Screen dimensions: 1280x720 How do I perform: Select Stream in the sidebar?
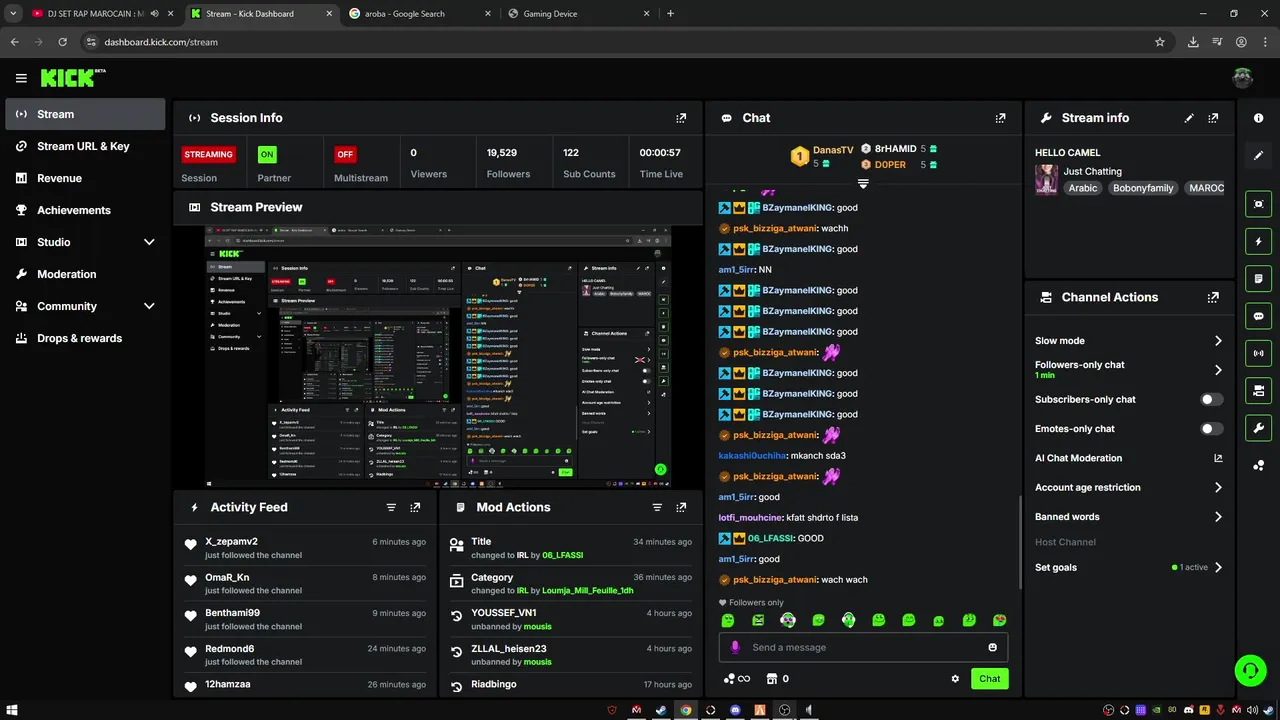coord(85,114)
